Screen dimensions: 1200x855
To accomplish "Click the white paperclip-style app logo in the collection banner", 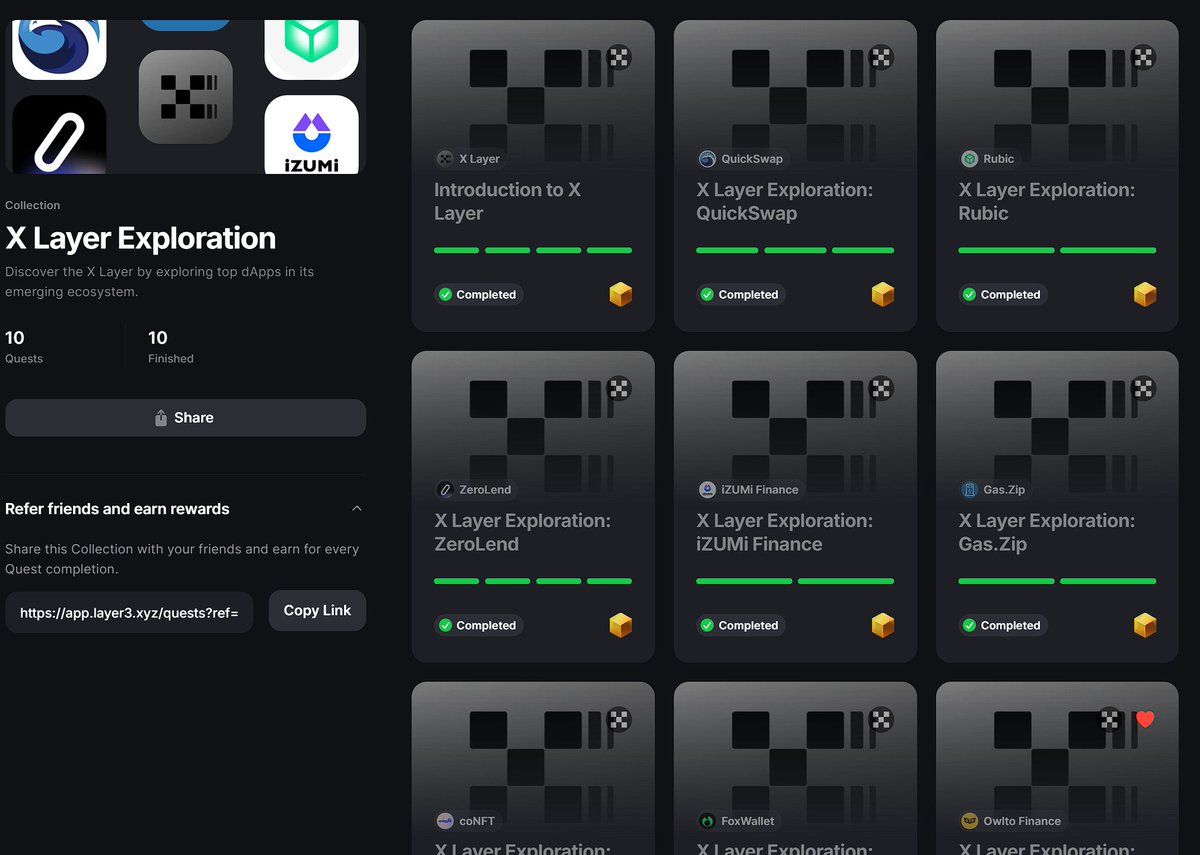I will pyautogui.click(x=59, y=135).
